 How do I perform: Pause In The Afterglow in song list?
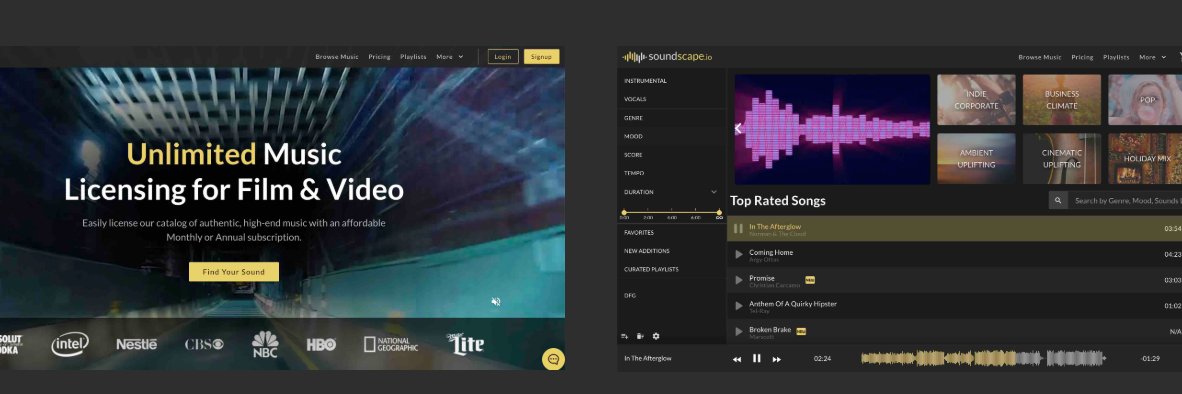tap(739, 228)
